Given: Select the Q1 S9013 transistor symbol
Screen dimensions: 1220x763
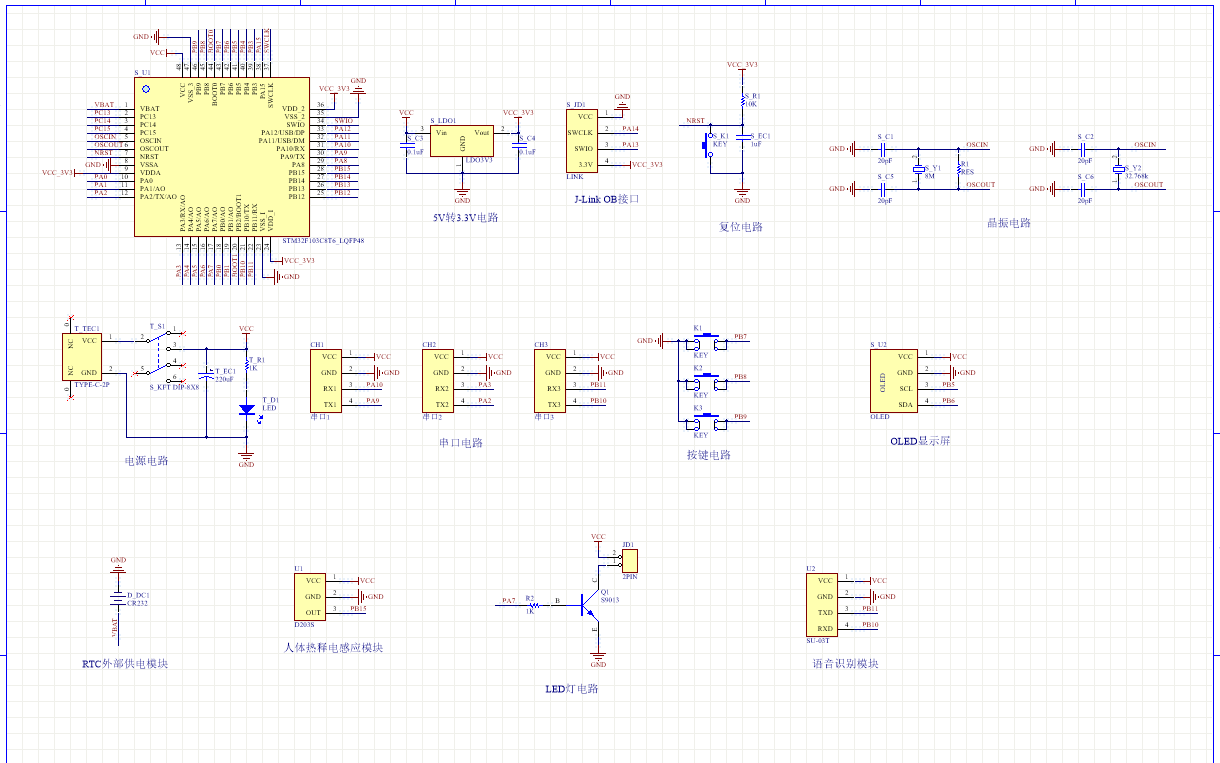Looking at the screenshot, I should (x=592, y=601).
